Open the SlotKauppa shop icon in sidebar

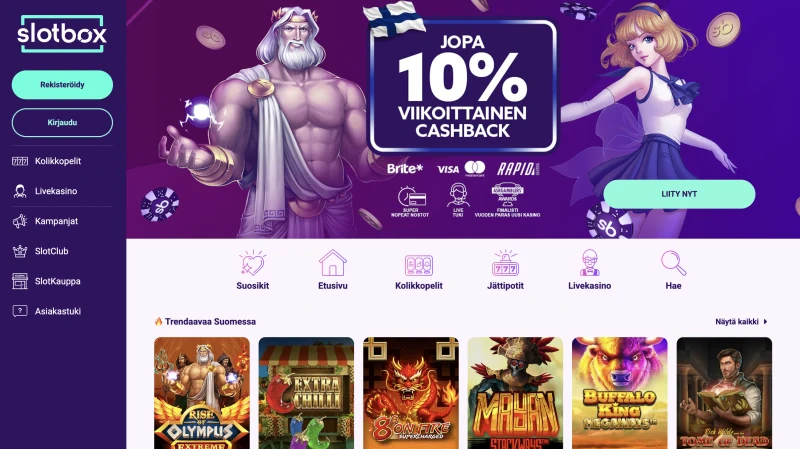[20, 281]
